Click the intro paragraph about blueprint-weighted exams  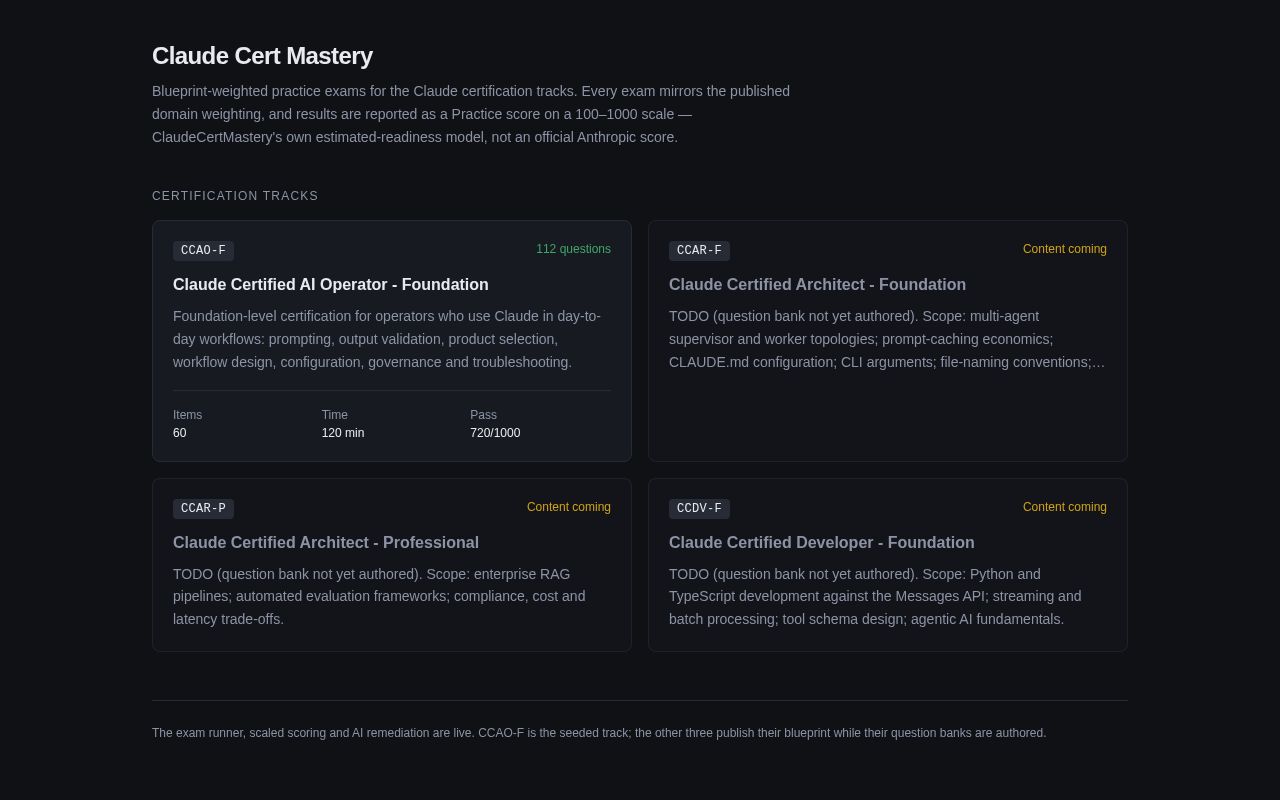(x=471, y=114)
